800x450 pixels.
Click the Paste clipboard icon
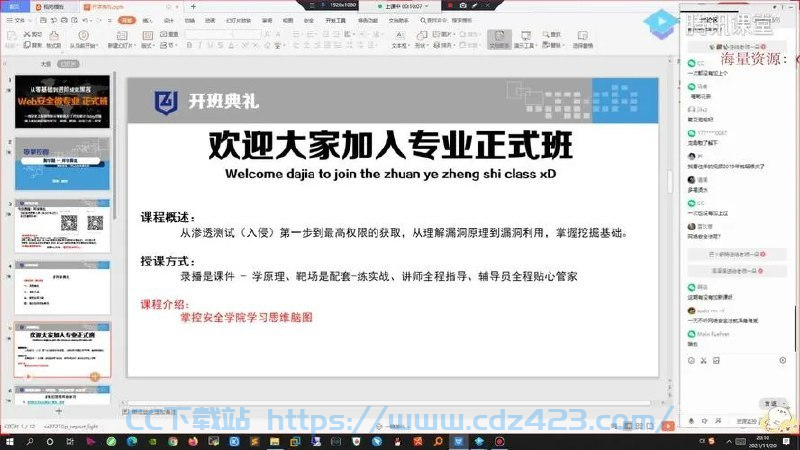[x=11, y=35]
